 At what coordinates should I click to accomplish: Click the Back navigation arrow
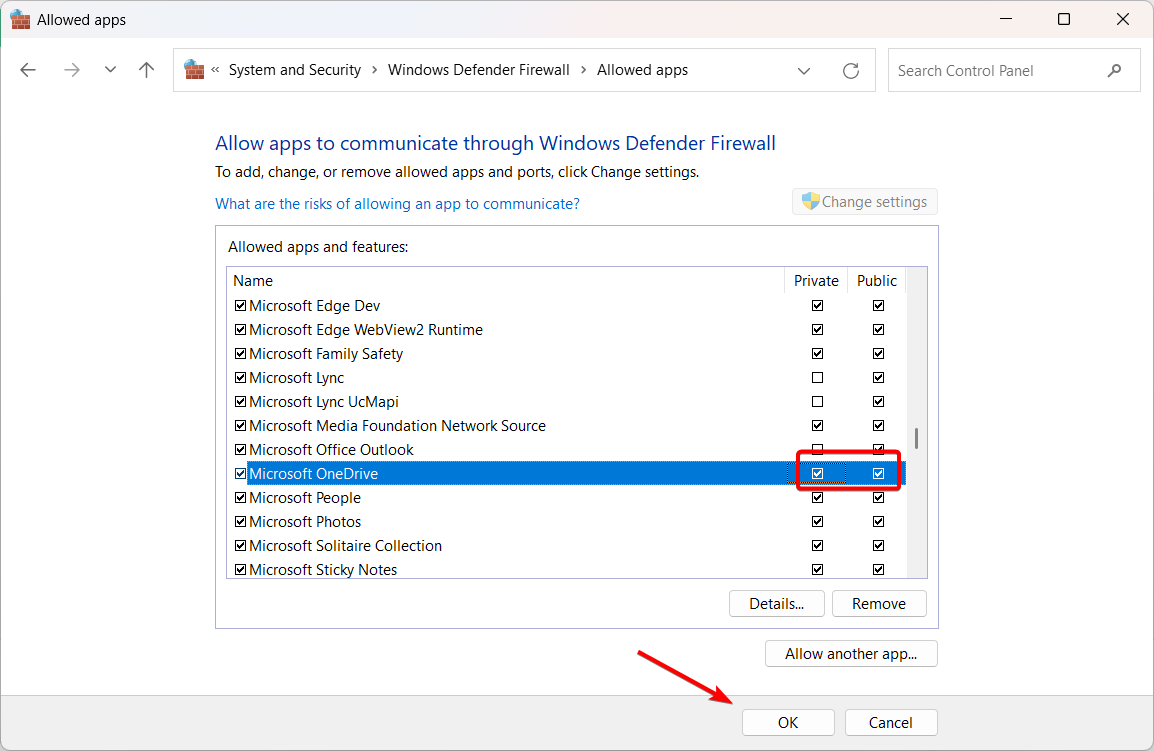tap(28, 70)
